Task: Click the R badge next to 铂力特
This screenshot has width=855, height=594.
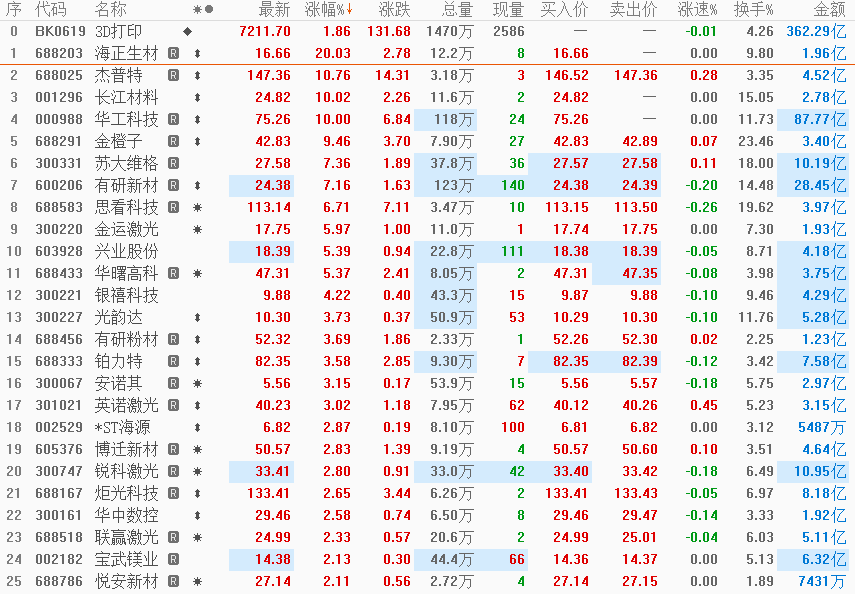Action: [x=173, y=361]
